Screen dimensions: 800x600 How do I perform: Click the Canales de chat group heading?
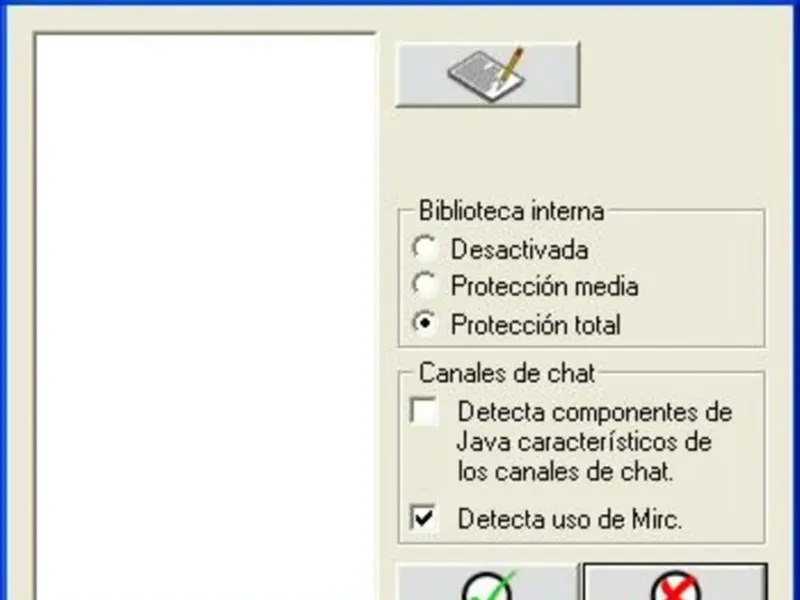point(507,373)
